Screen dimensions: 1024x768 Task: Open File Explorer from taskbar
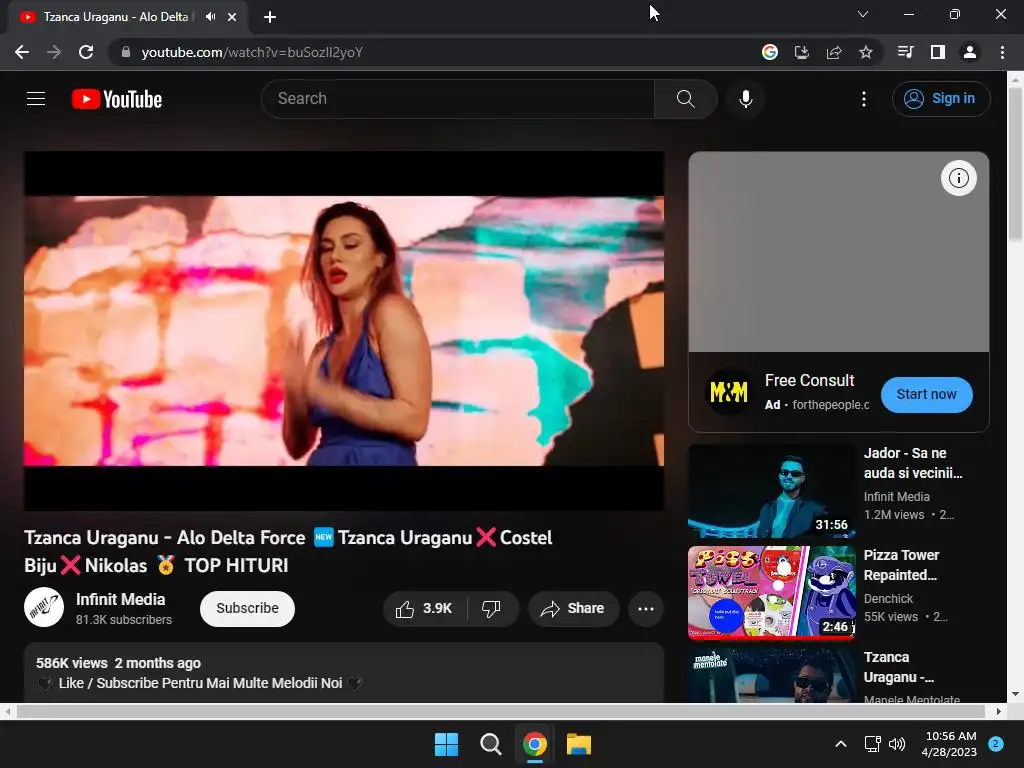tap(579, 744)
